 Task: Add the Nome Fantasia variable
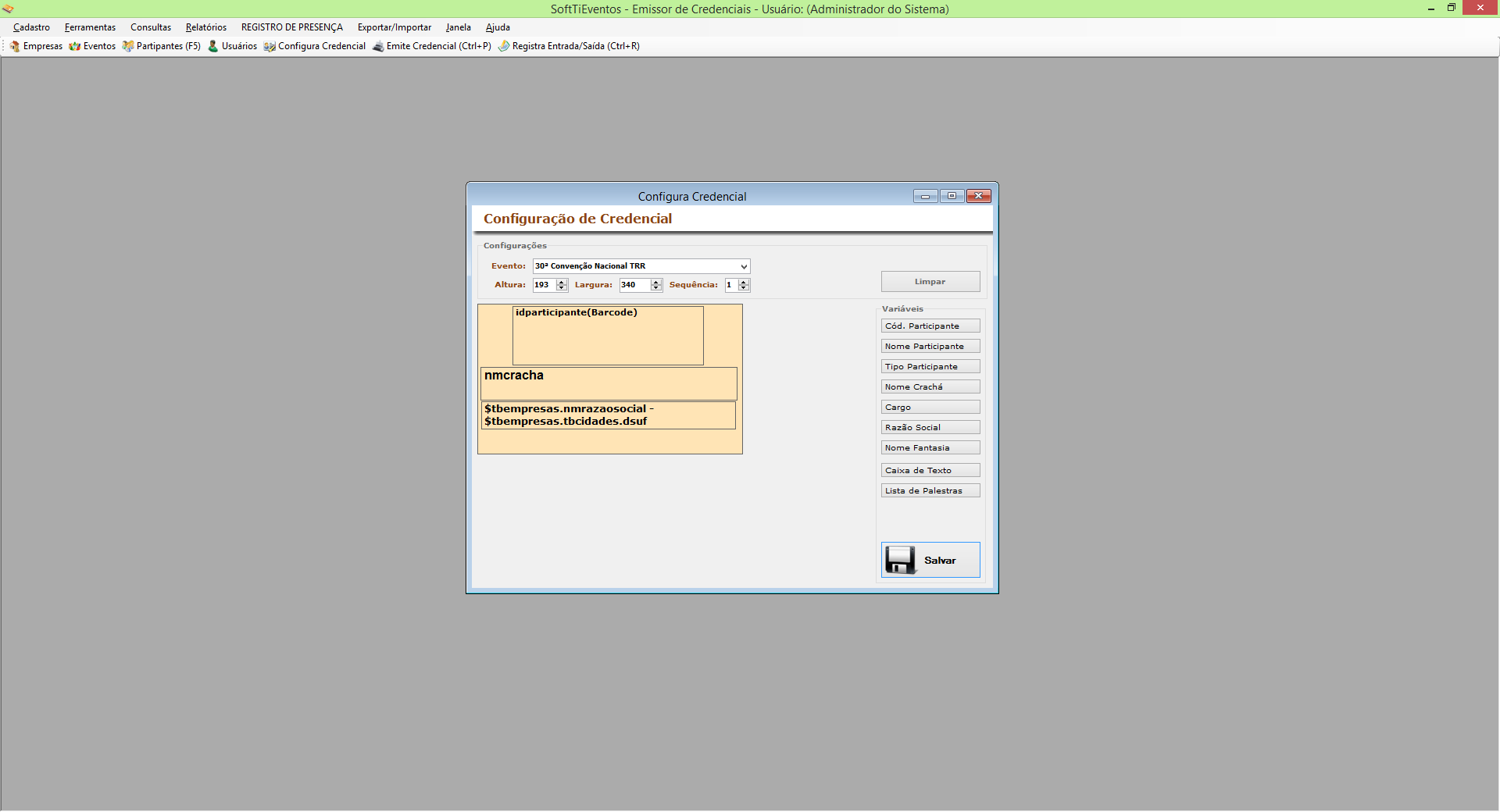[930, 448]
